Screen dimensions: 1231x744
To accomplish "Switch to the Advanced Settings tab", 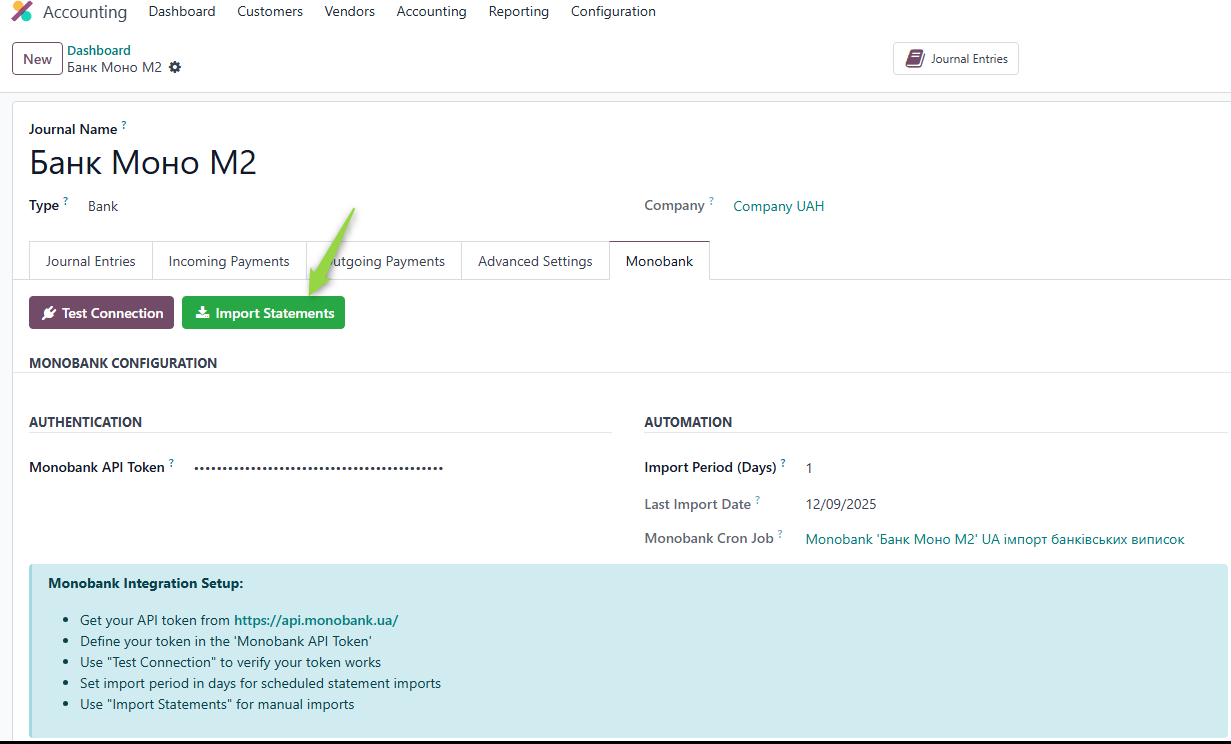I will pyautogui.click(x=535, y=261).
